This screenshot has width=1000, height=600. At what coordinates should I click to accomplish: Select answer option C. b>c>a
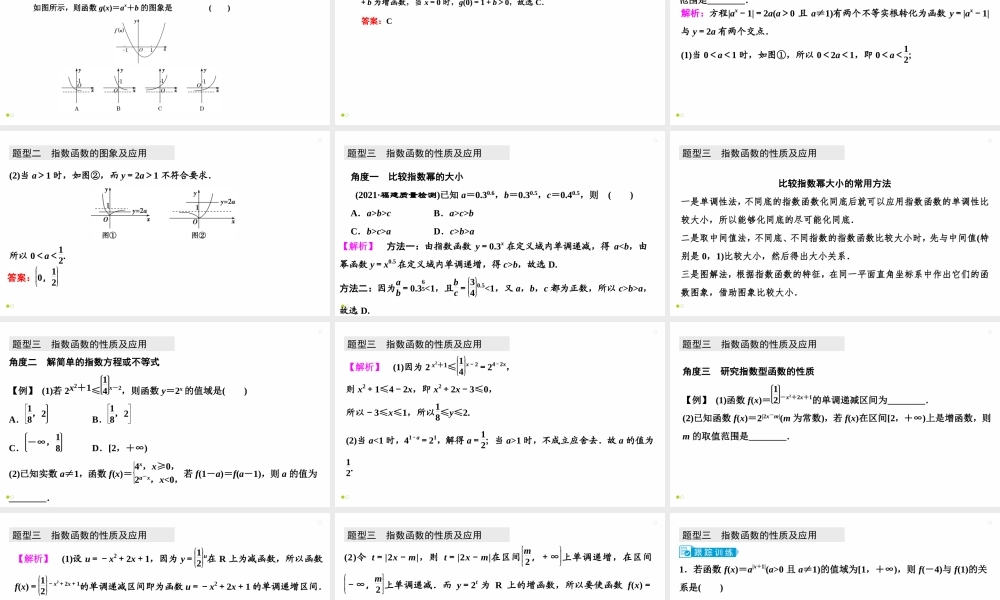(371, 231)
